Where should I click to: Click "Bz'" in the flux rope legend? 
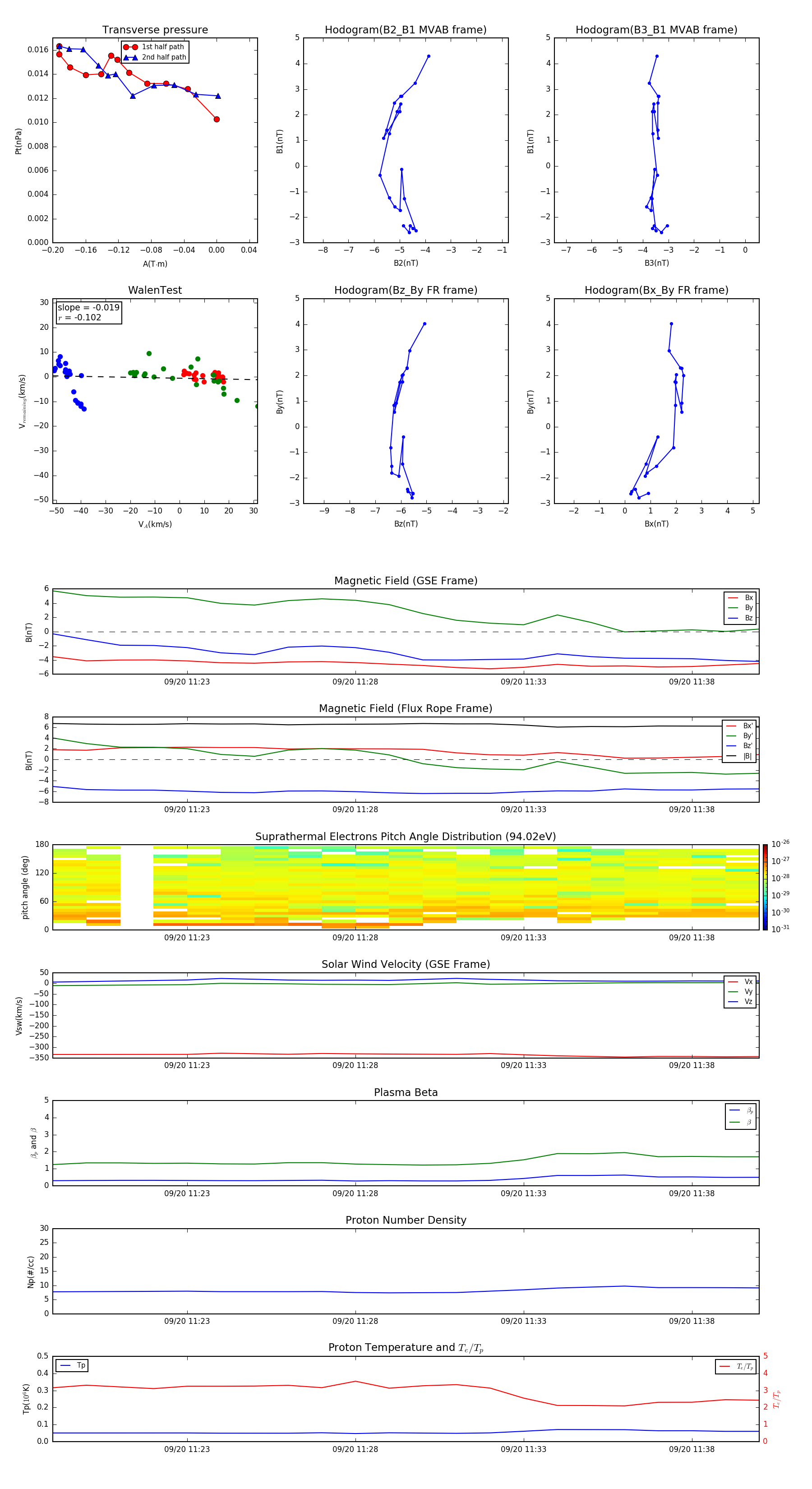click(748, 746)
